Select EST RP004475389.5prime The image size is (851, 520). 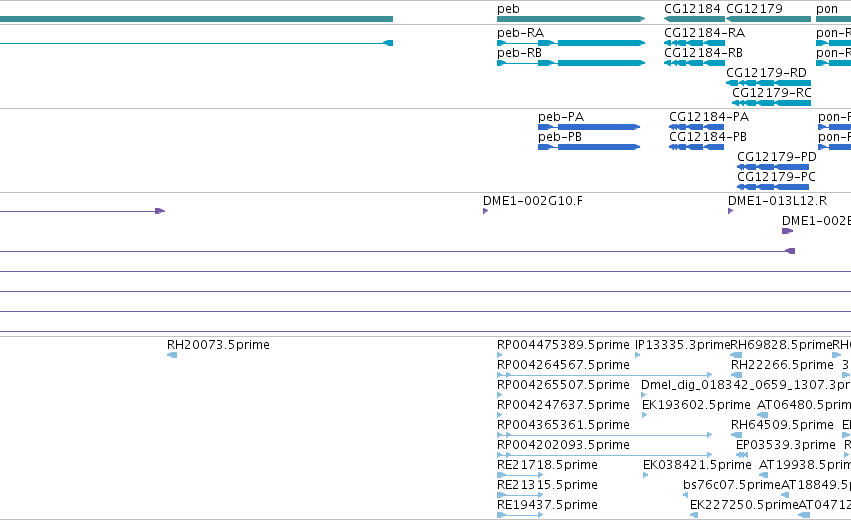click(563, 345)
